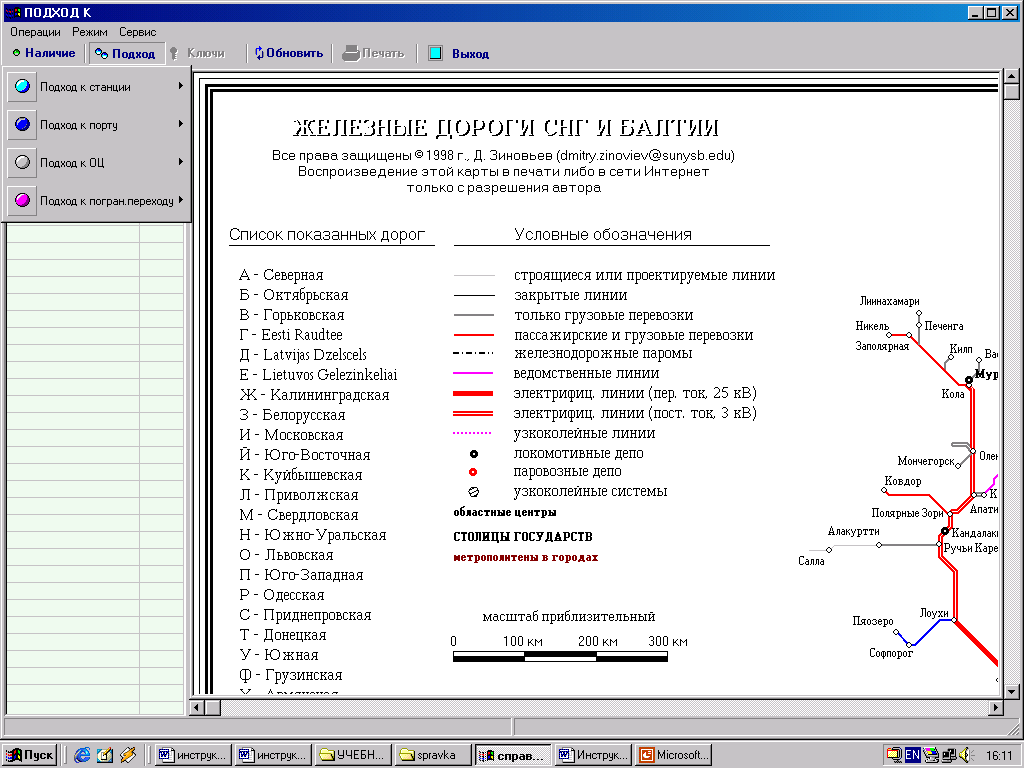Click the Подход button's link icon
This screenshot has height=768, width=1024.
point(101,54)
